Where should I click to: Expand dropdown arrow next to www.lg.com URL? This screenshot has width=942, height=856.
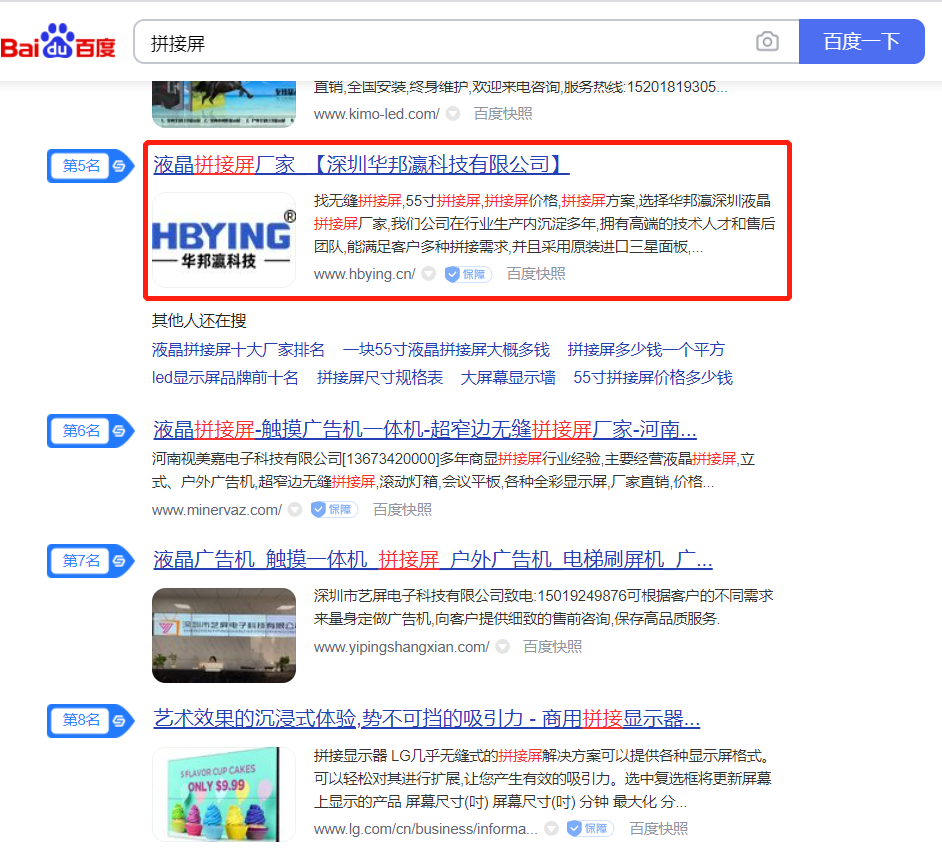point(551,829)
